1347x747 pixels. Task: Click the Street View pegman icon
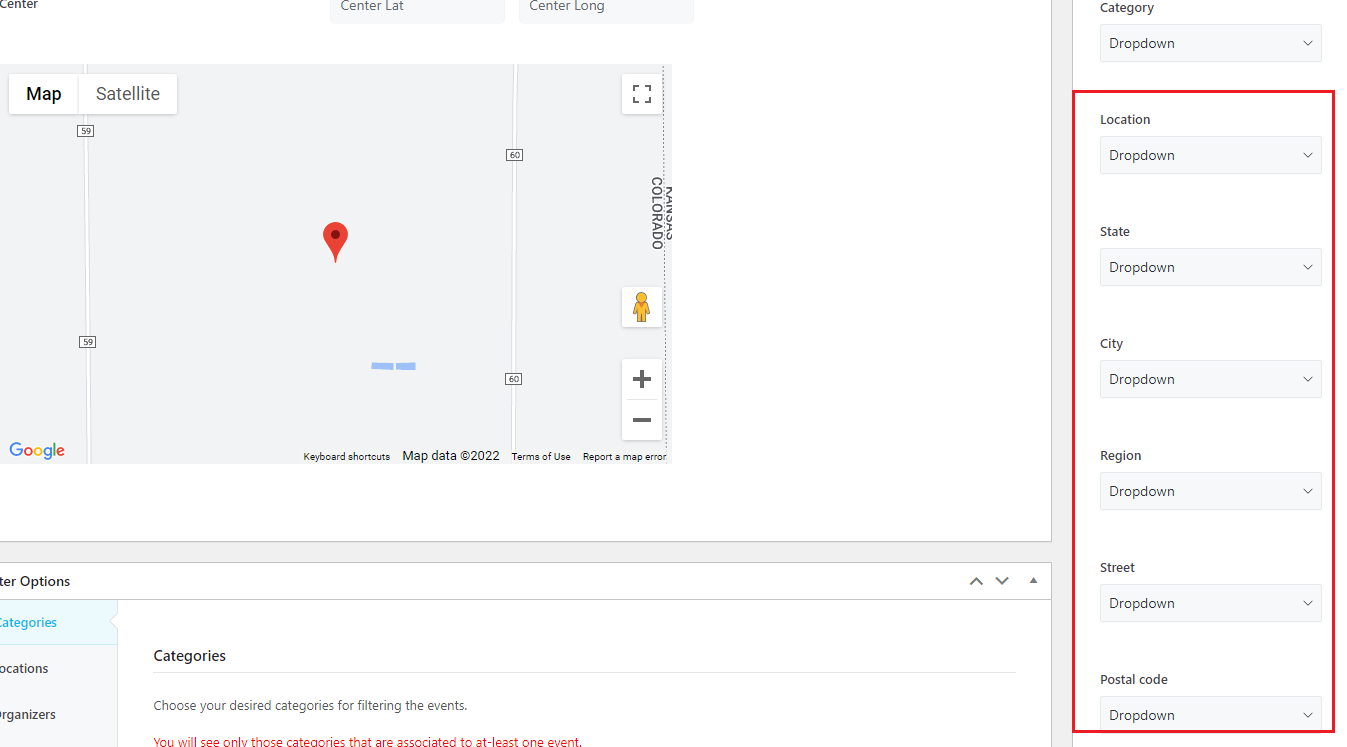click(642, 307)
